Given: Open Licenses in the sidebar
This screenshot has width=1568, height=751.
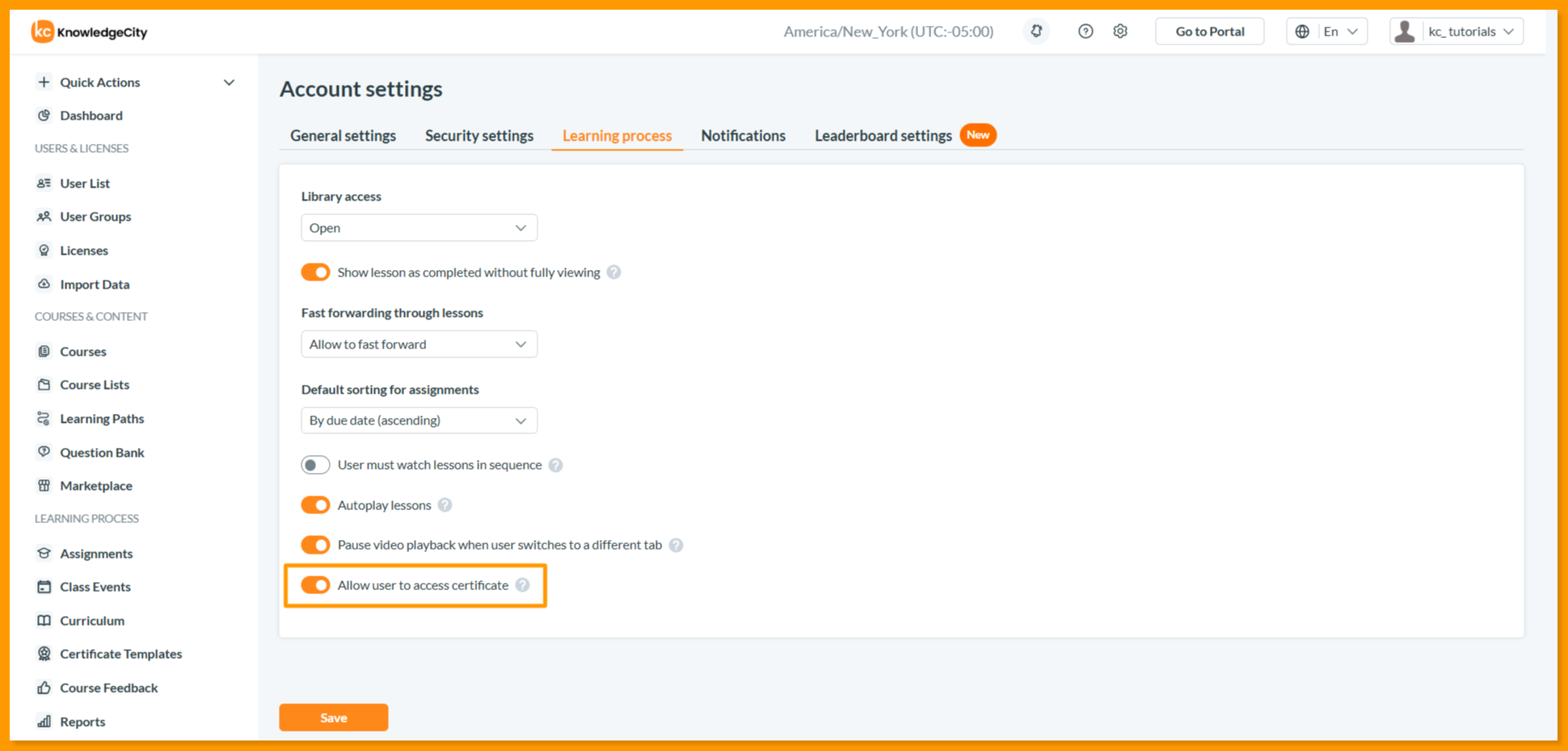Looking at the screenshot, I should click(x=83, y=251).
